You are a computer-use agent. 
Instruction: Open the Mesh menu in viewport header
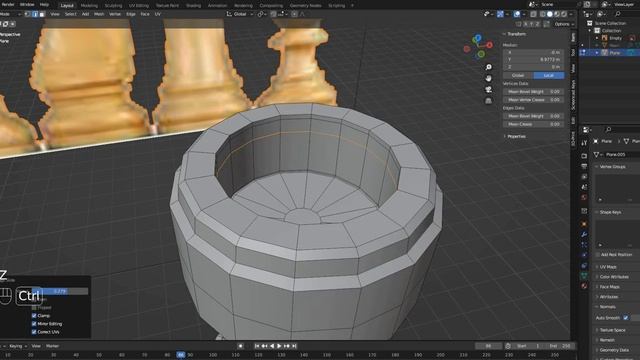click(99, 14)
